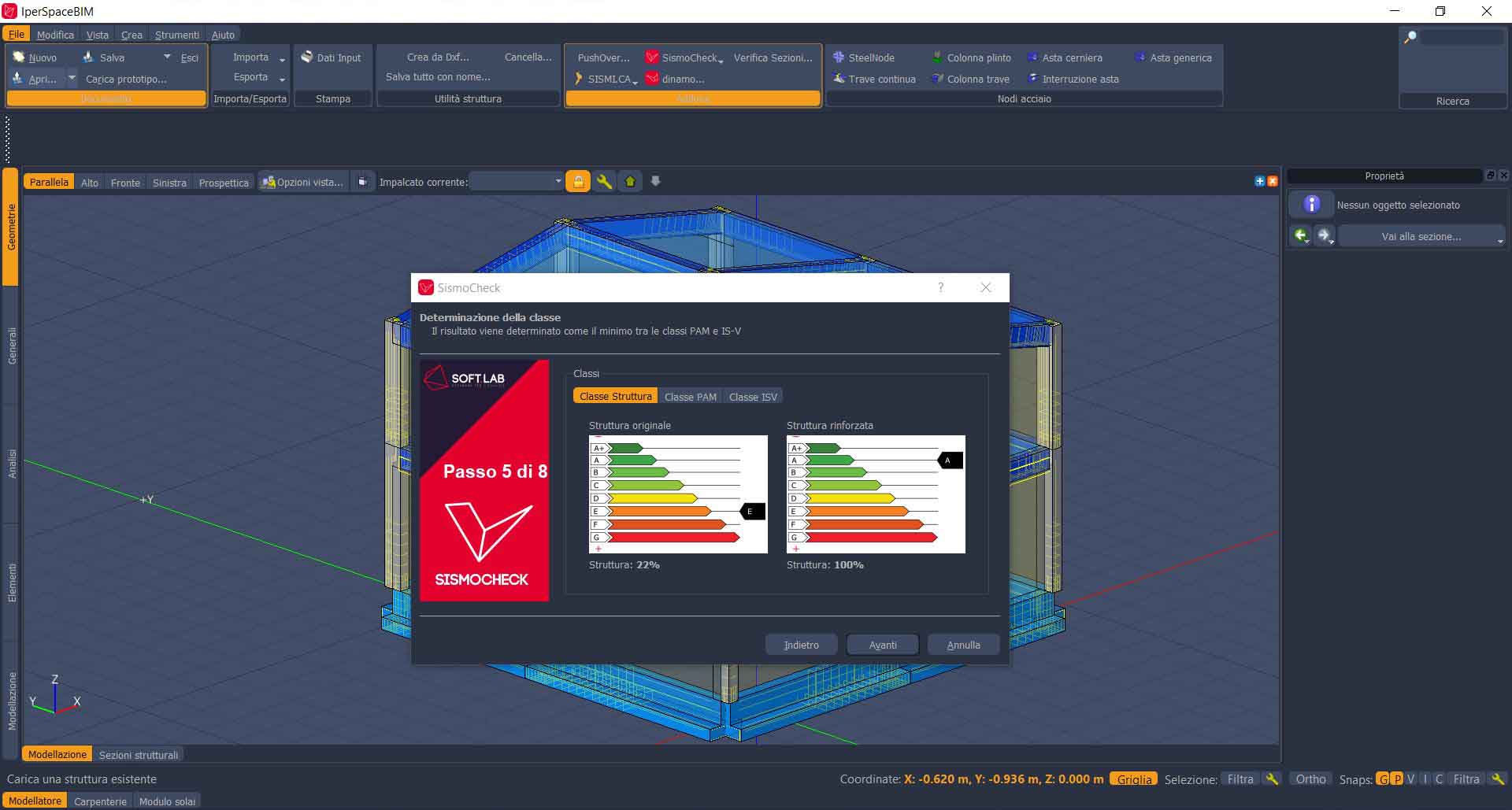Image resolution: width=1512 pixels, height=810 pixels.
Task: Switch to Prospettica projection view
Action: [224, 183]
